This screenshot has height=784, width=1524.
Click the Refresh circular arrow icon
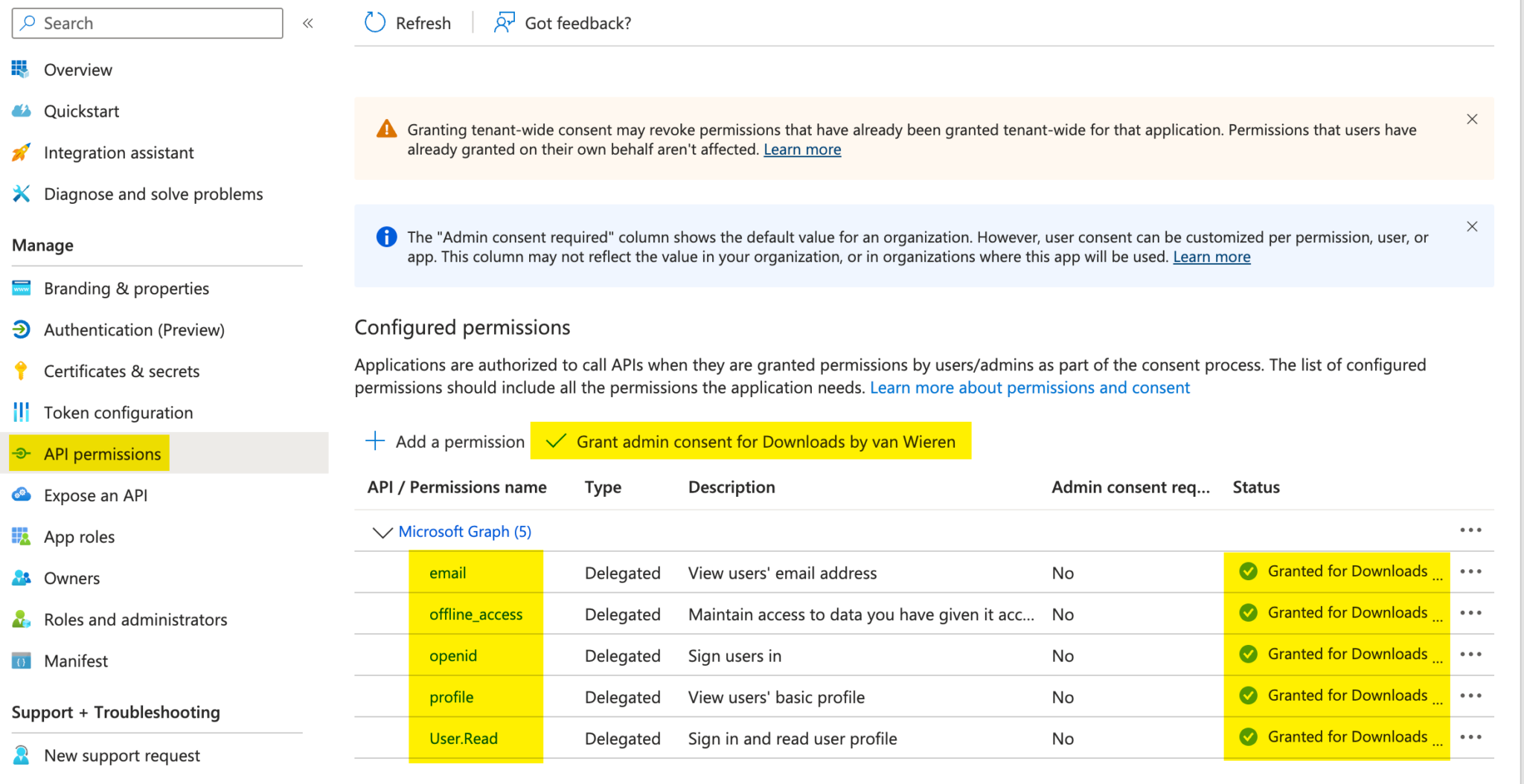(x=375, y=23)
